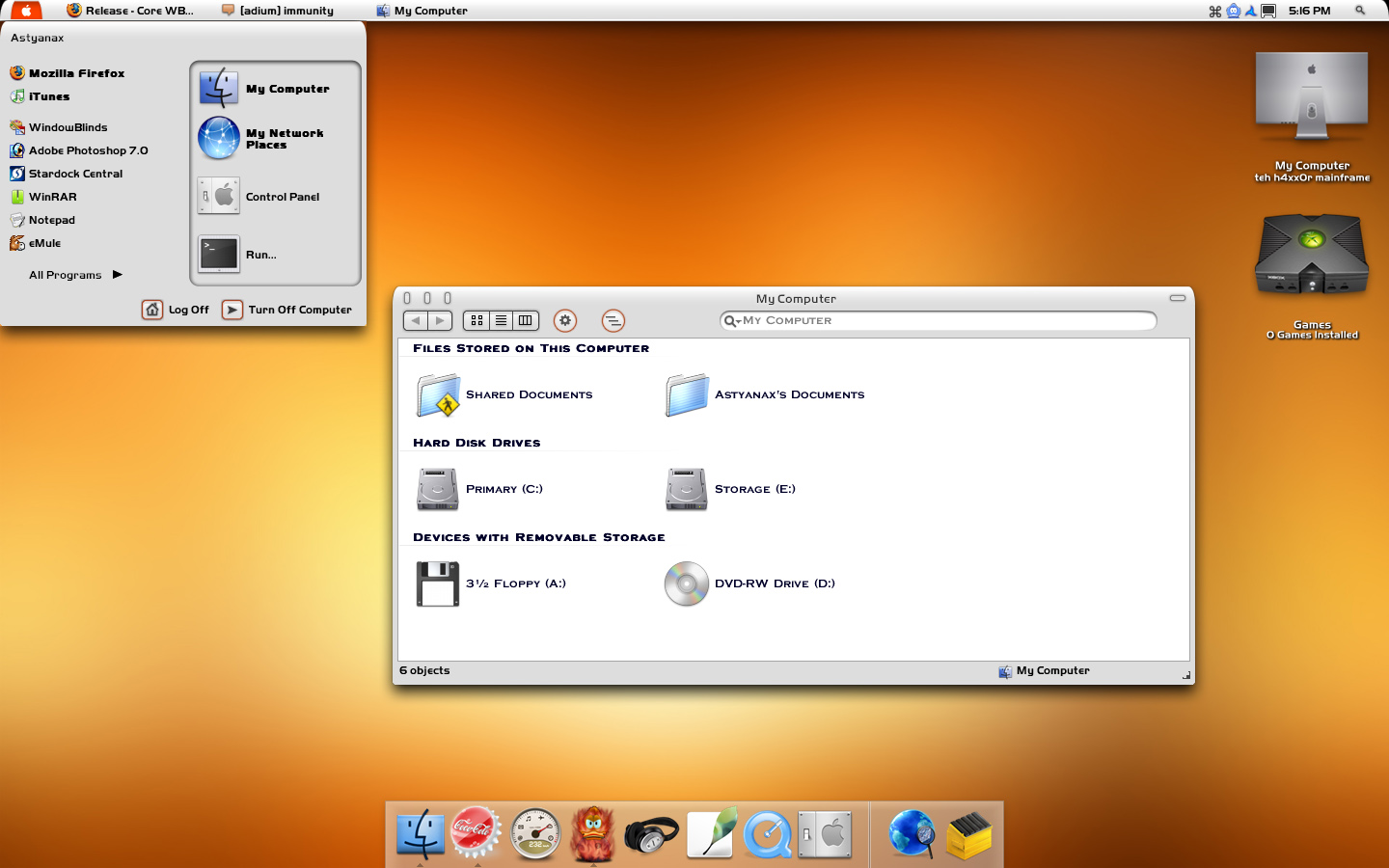
Task: Open the DVD-RW Drive (D:)
Action: [687, 583]
